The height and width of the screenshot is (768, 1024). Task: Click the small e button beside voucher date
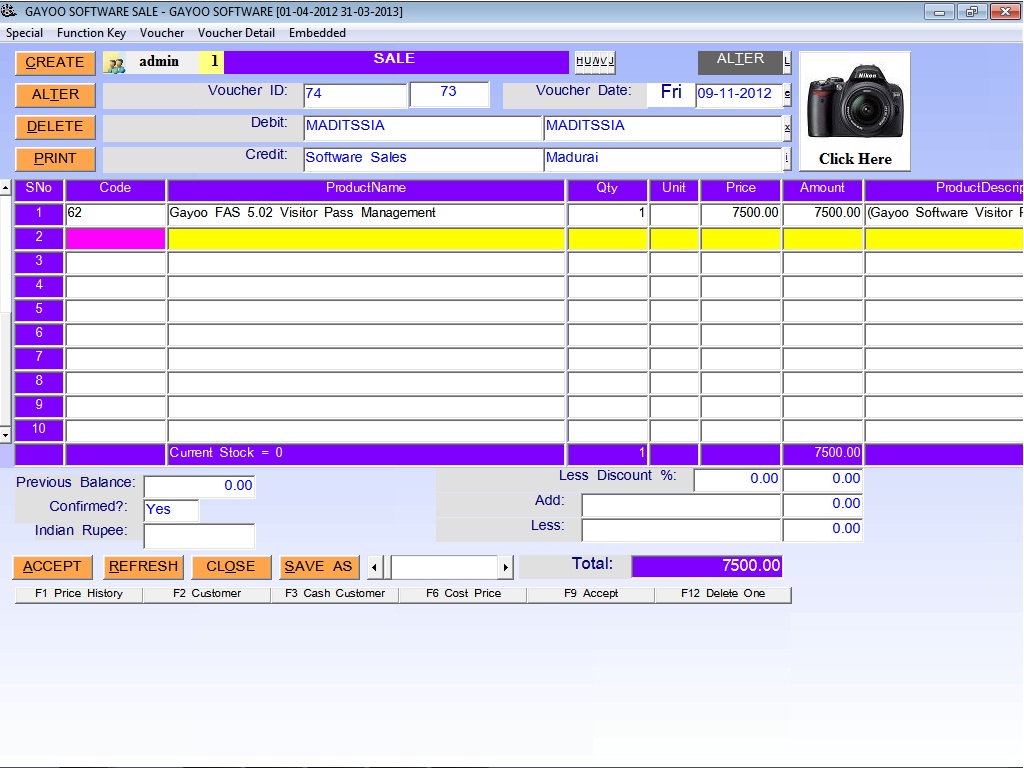pos(787,95)
